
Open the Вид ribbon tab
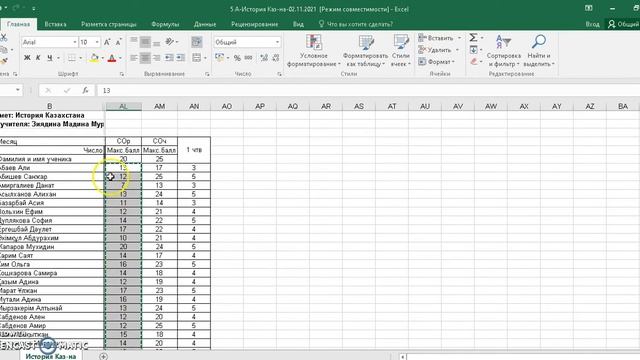click(x=298, y=24)
